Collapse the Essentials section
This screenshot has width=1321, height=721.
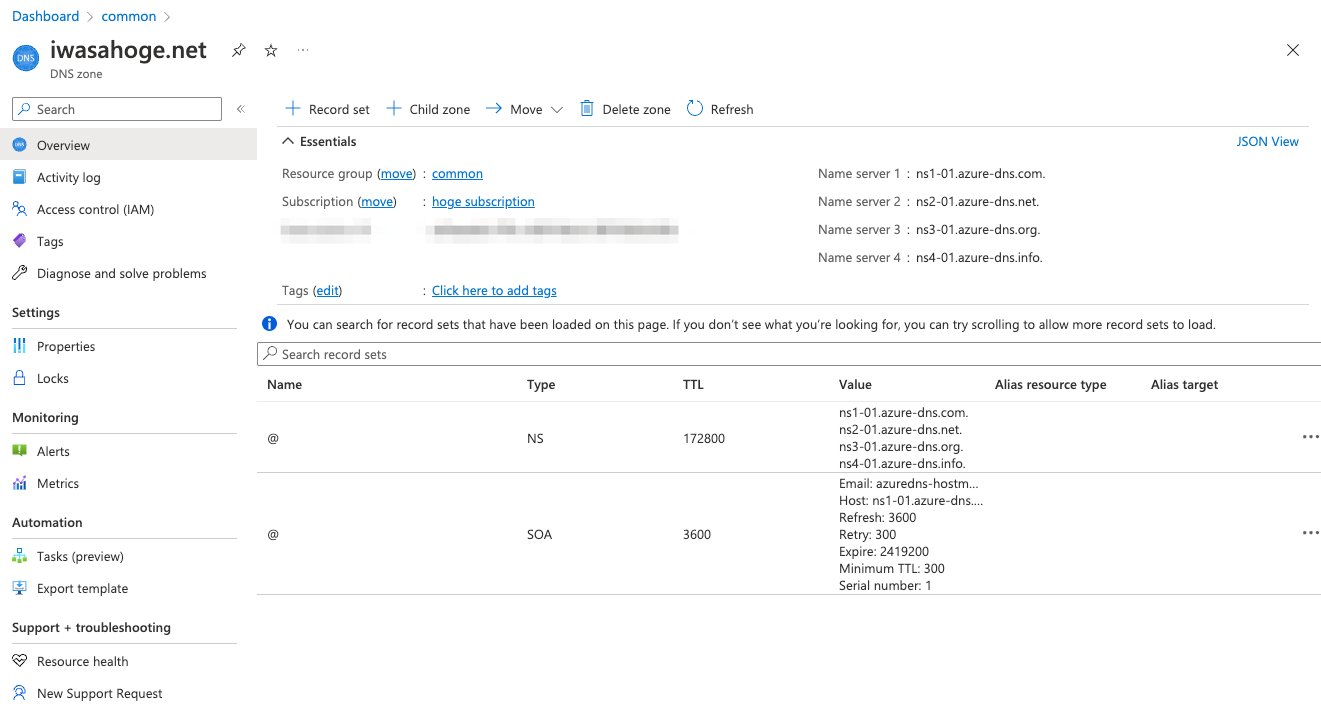289,141
